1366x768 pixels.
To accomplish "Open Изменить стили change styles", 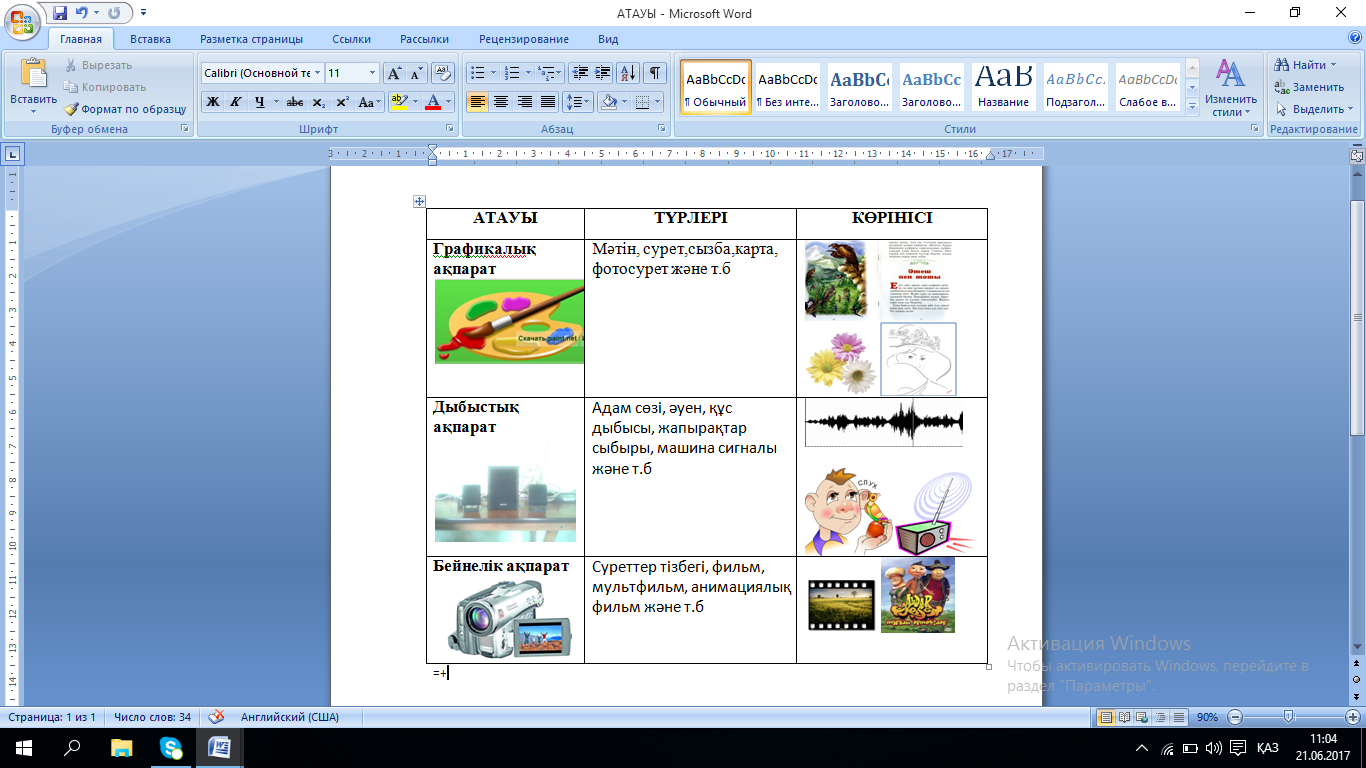I will point(1230,87).
